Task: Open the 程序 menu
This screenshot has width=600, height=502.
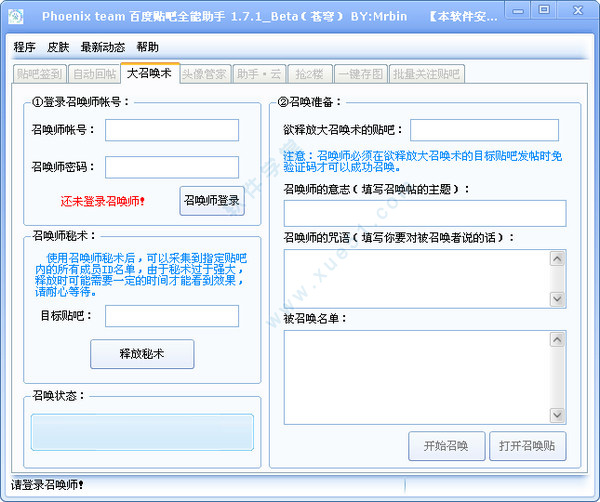Action: [x=24, y=47]
